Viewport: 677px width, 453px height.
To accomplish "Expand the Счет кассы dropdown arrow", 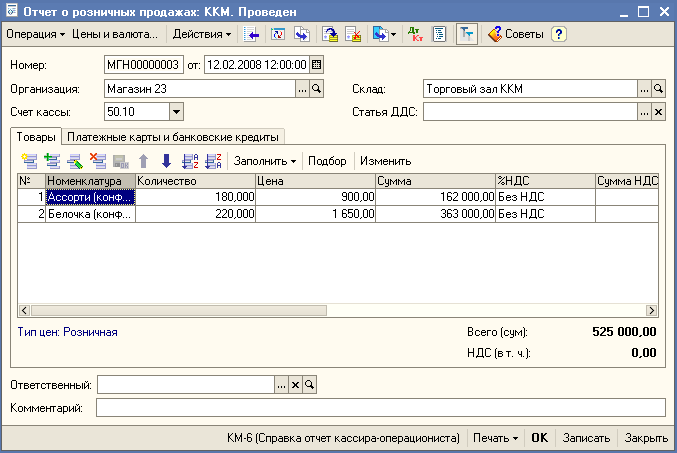I will pos(176,112).
